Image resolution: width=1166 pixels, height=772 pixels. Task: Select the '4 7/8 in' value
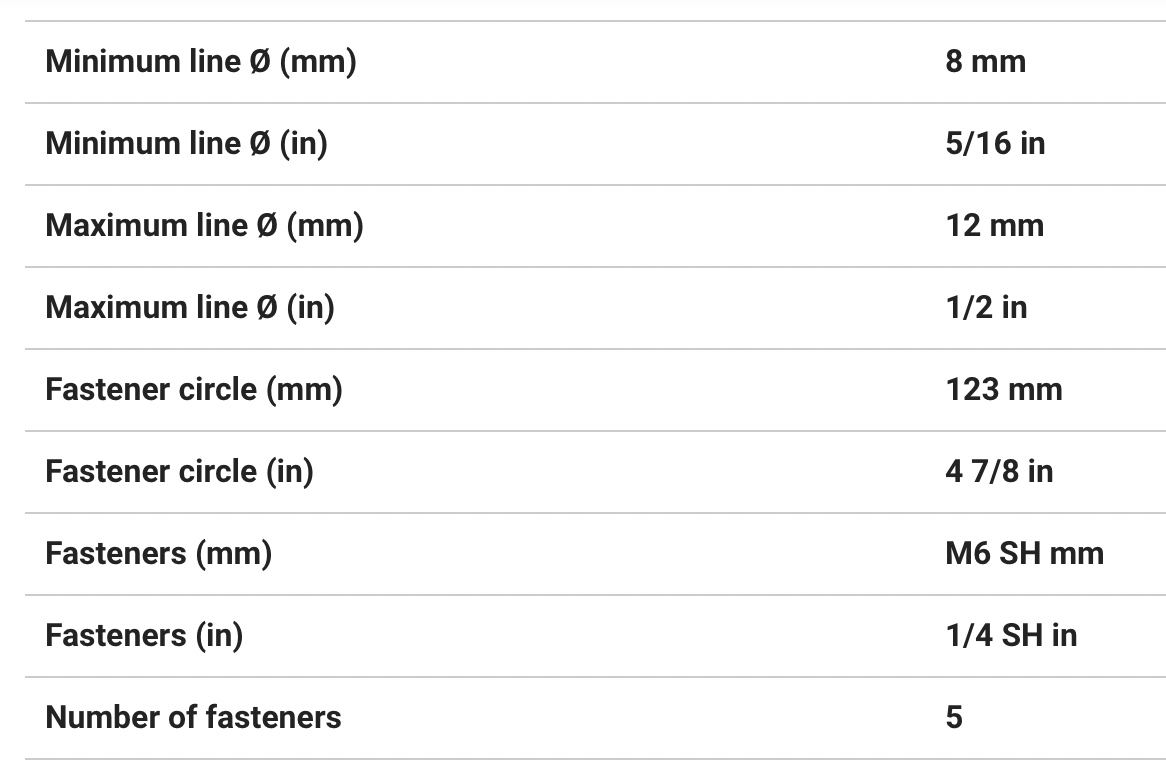[x=999, y=472]
